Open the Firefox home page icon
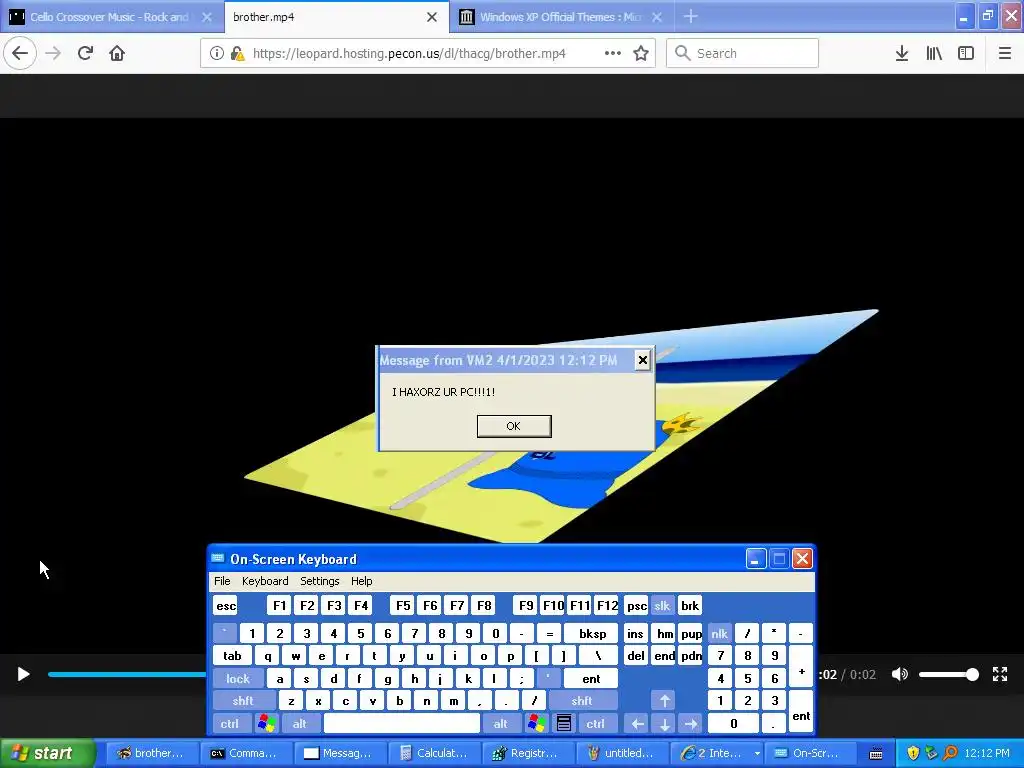The height and width of the screenshot is (768, 1024). tap(117, 54)
